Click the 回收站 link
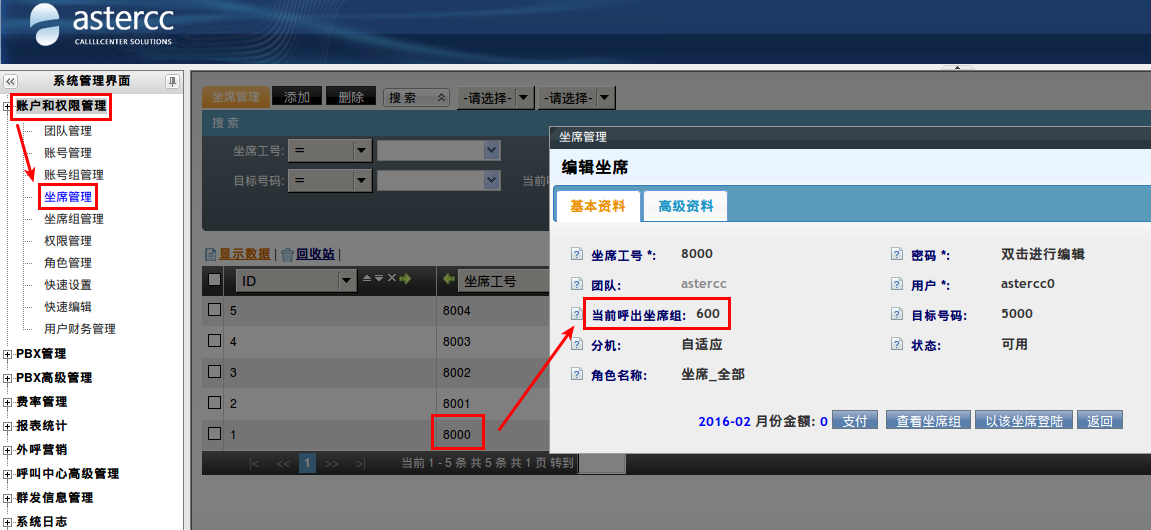 (315, 254)
